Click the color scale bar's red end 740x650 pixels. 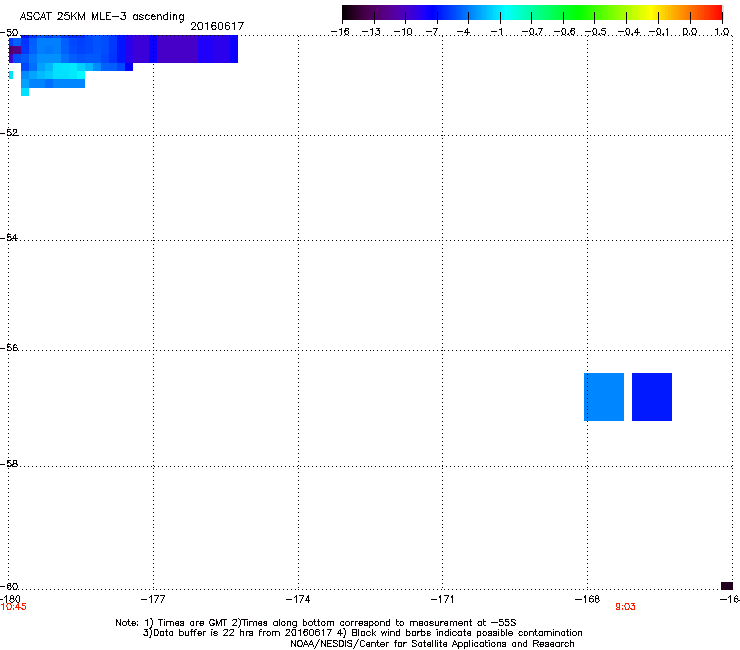coord(713,13)
